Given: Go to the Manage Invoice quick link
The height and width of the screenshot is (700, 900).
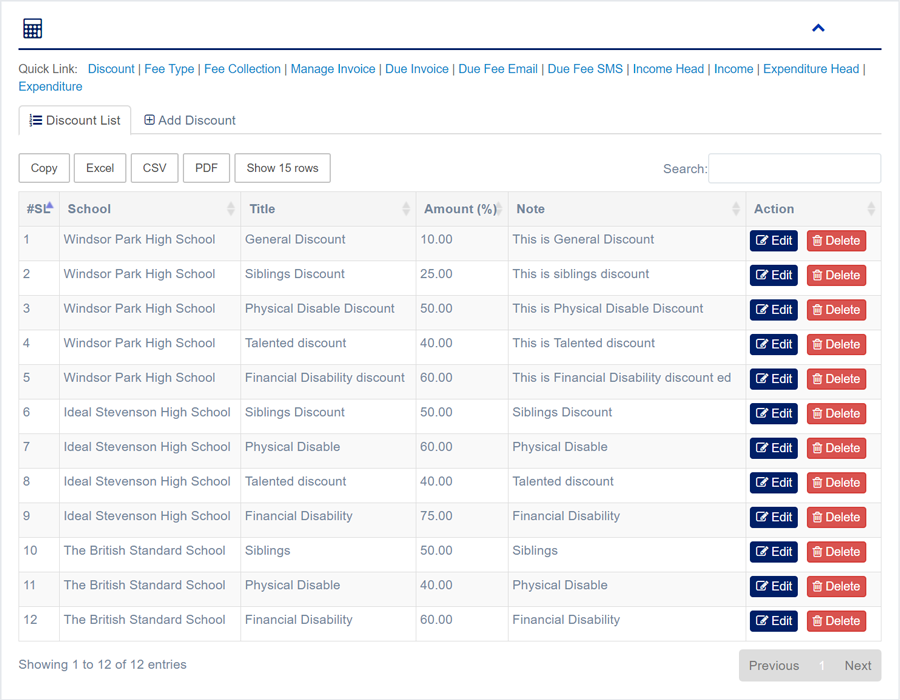Looking at the screenshot, I should [x=333, y=69].
